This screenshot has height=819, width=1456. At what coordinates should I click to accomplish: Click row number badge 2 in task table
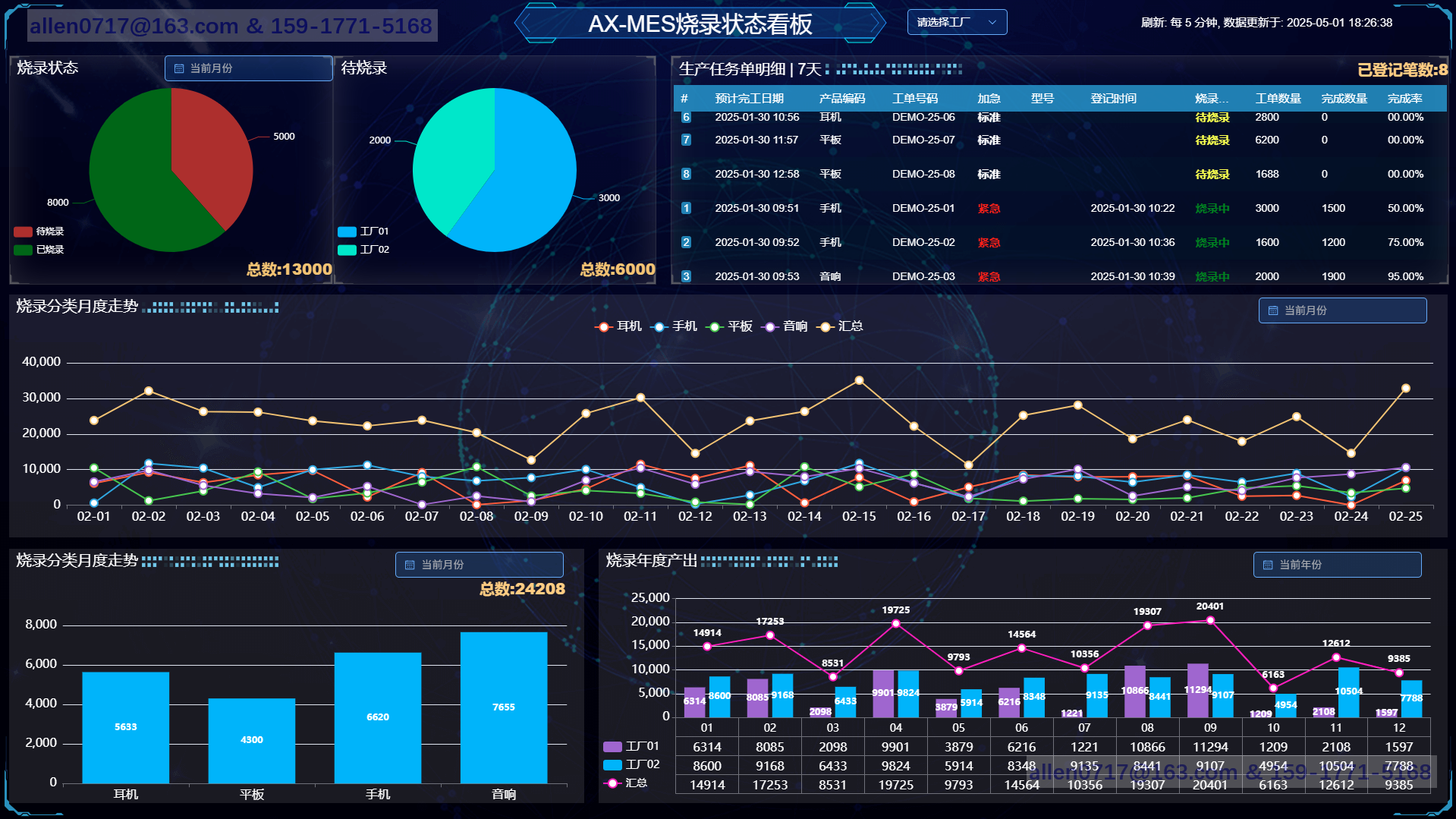(686, 242)
